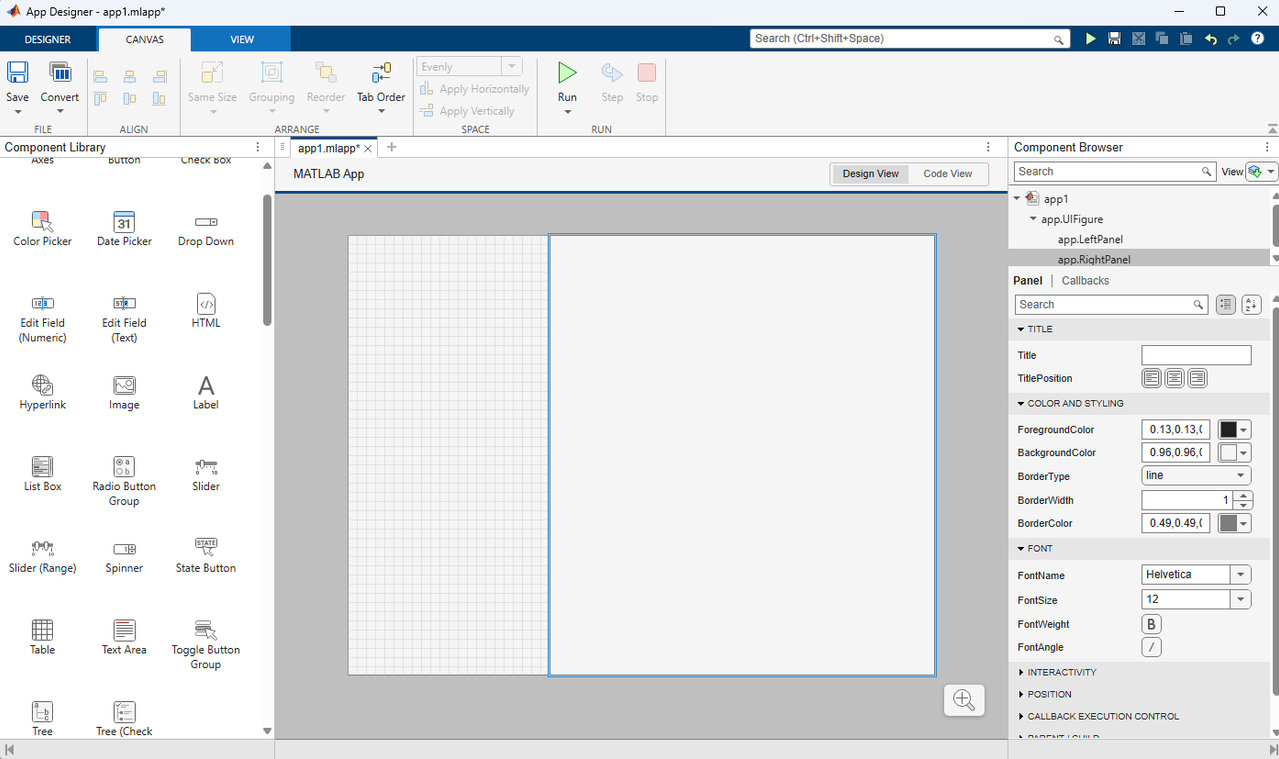Select the Panel inspector tab

pos(1027,281)
